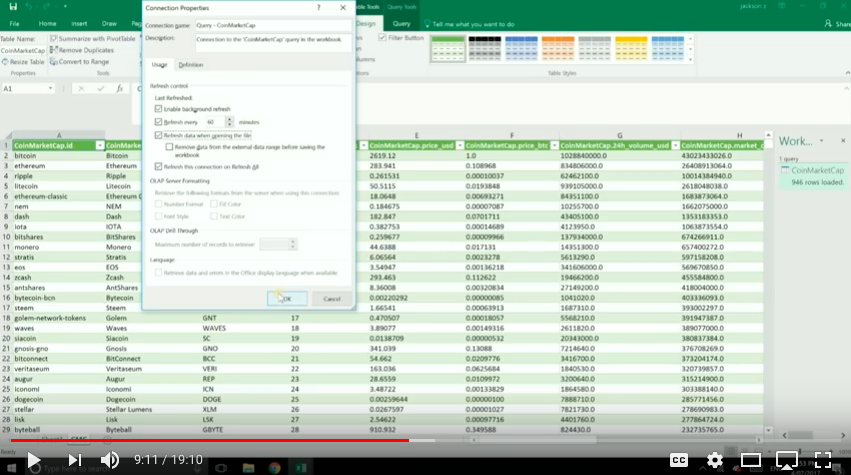The width and height of the screenshot is (851, 475).
Task: Click Convert to Range tool
Action: pyautogui.click(x=80, y=62)
